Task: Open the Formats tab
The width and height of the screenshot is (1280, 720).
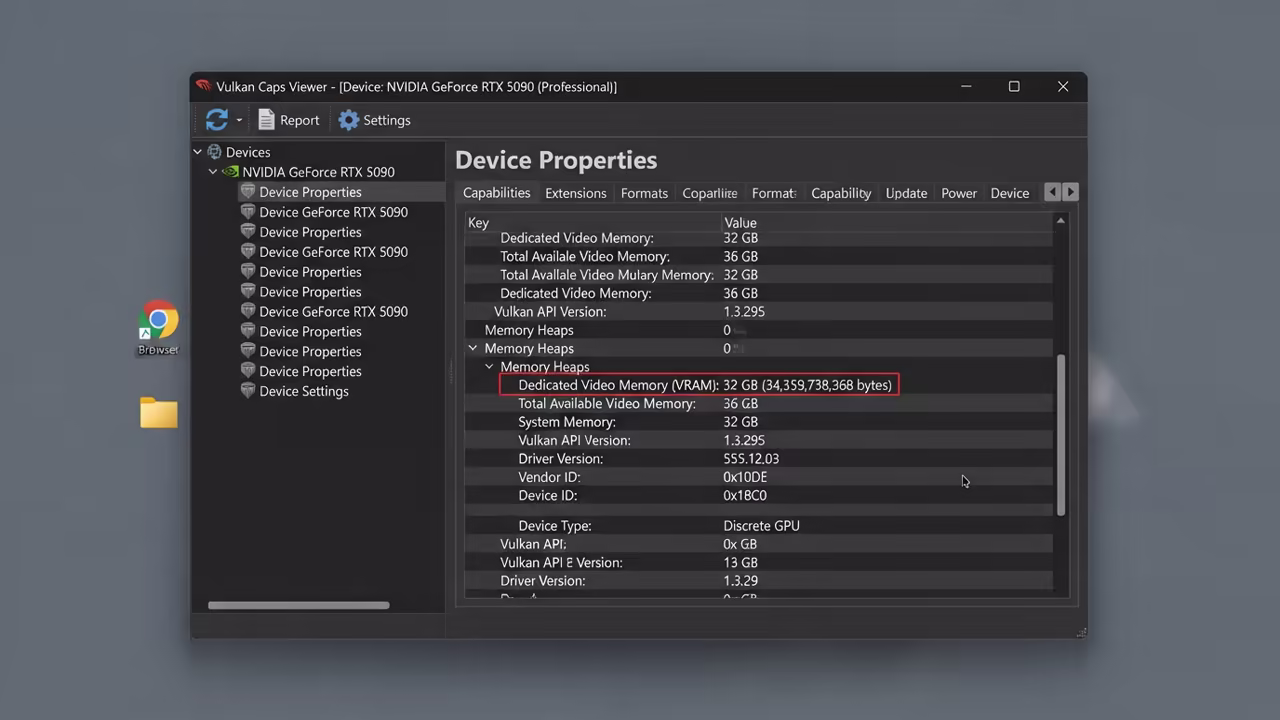Action: pos(644,193)
